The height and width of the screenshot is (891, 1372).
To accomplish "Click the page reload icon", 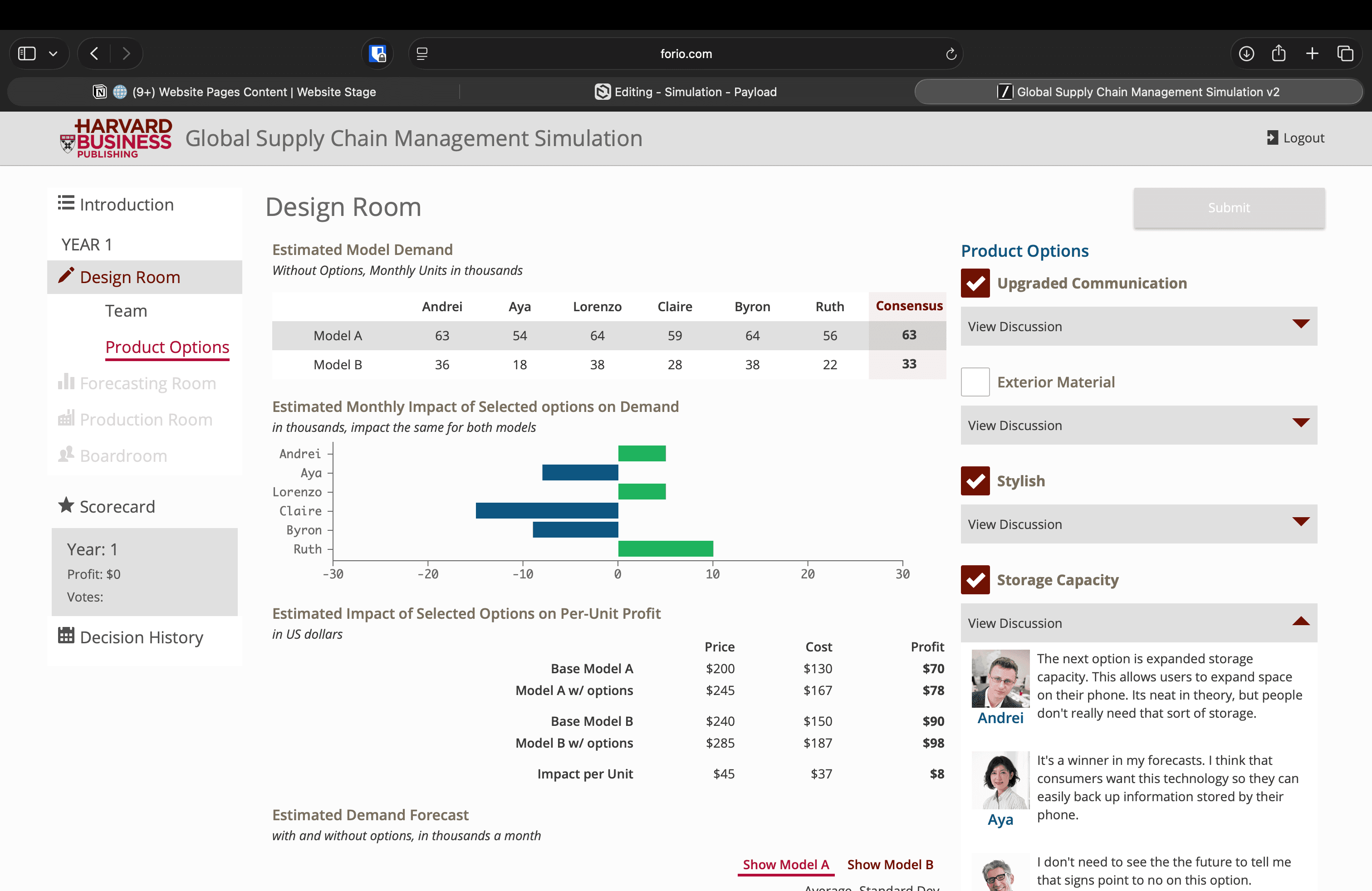I will coord(951,54).
